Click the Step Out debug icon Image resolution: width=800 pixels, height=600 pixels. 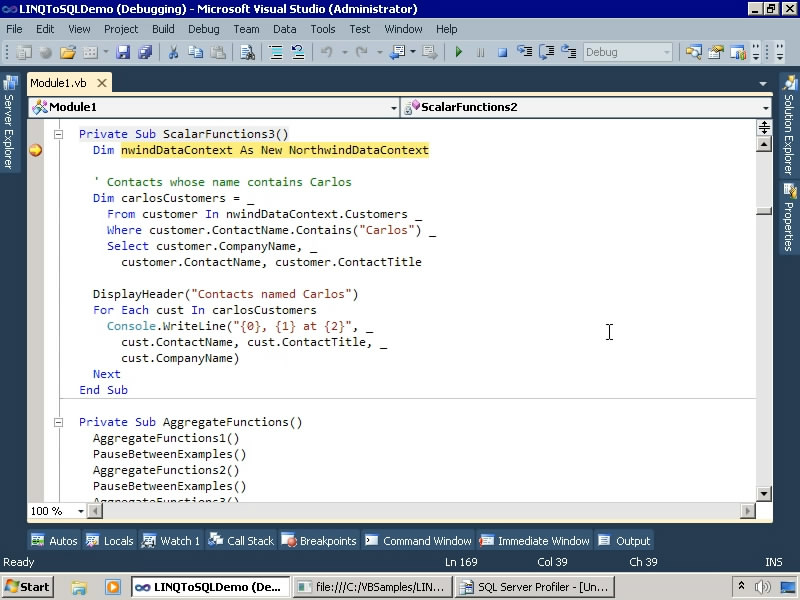tap(568, 52)
